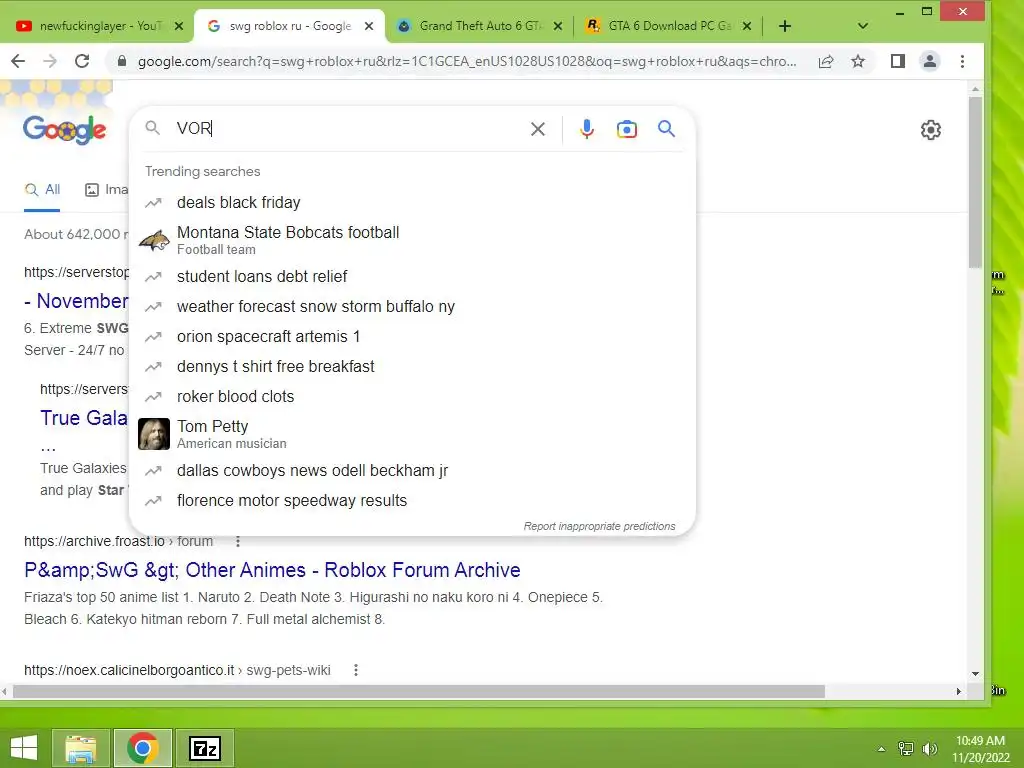Clear the search box with the X
This screenshot has height=768, width=1024.
[x=538, y=129]
